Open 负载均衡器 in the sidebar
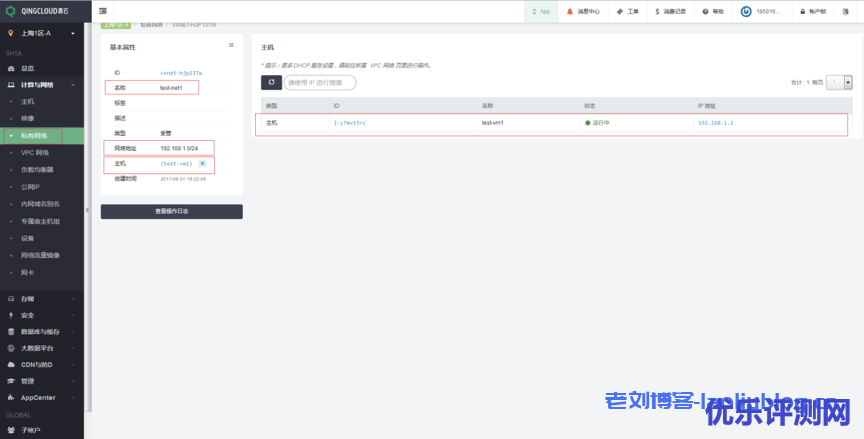Image resolution: width=864 pixels, height=439 pixels. [x=37, y=170]
